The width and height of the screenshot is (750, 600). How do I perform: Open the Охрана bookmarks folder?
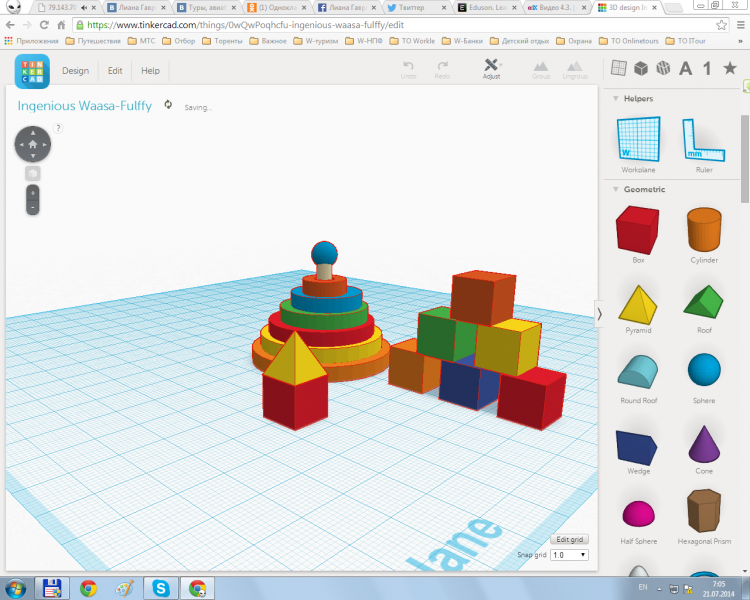574,41
